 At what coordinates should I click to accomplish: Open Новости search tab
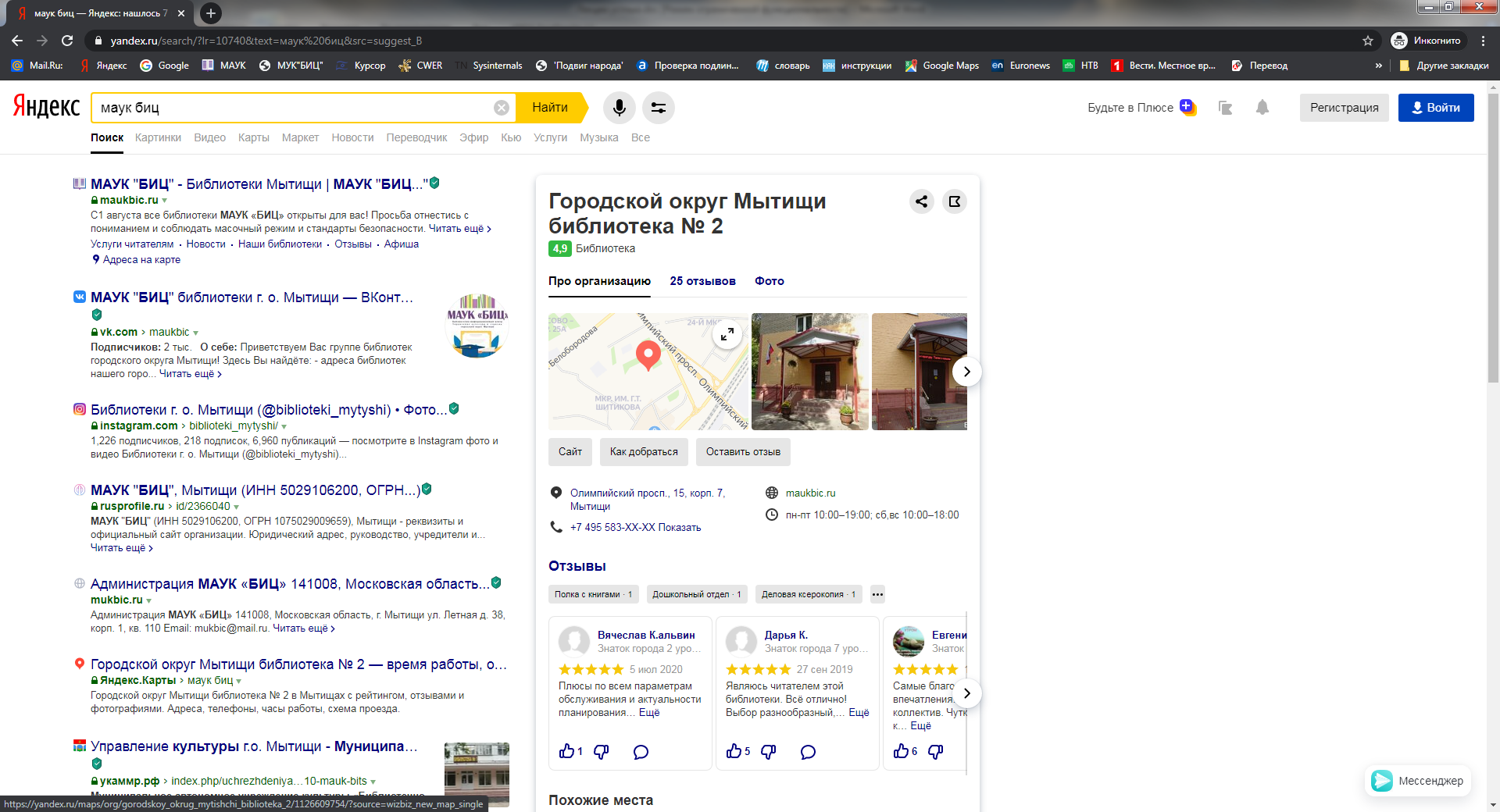pyautogui.click(x=352, y=137)
